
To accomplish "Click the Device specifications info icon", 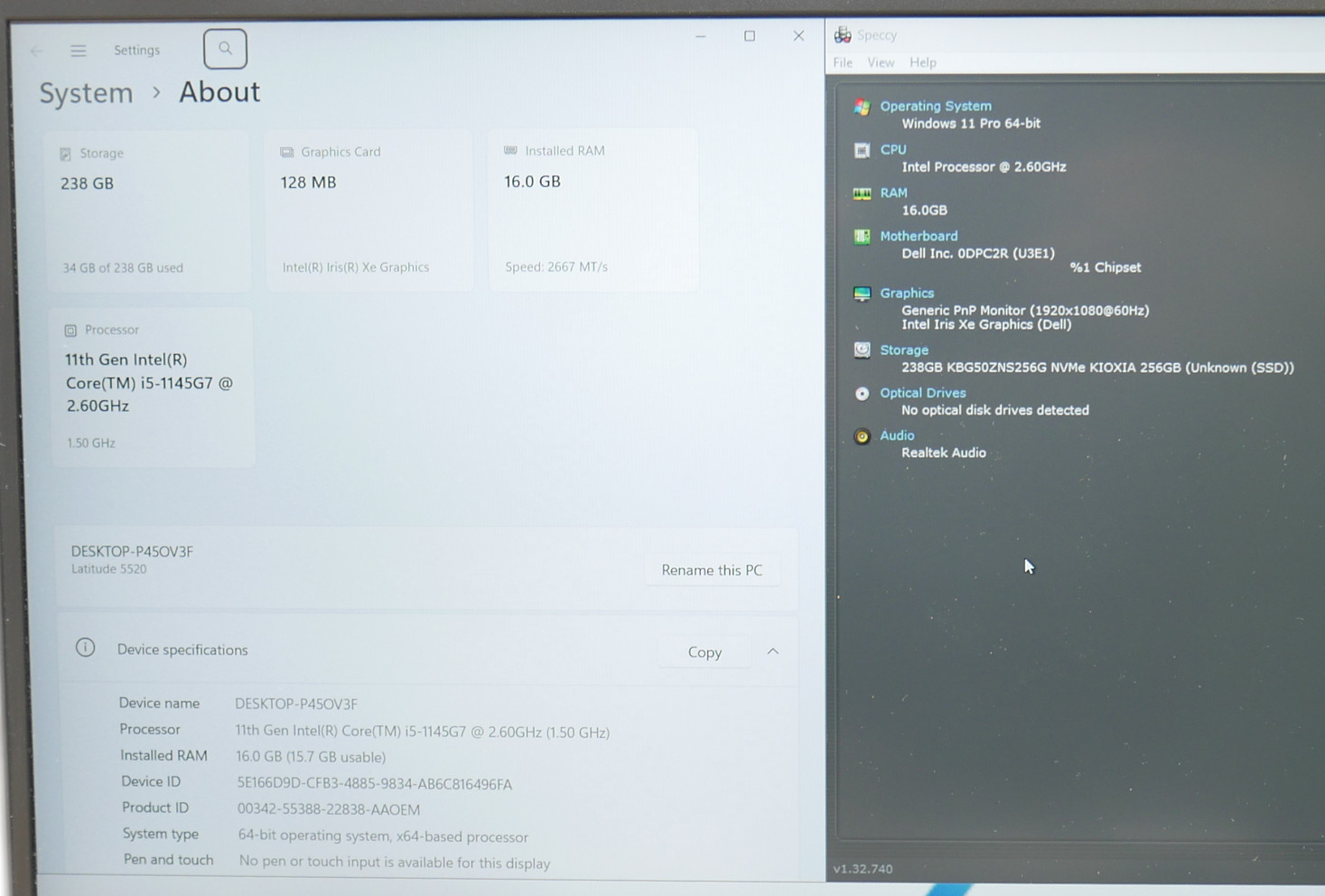I will (x=85, y=648).
